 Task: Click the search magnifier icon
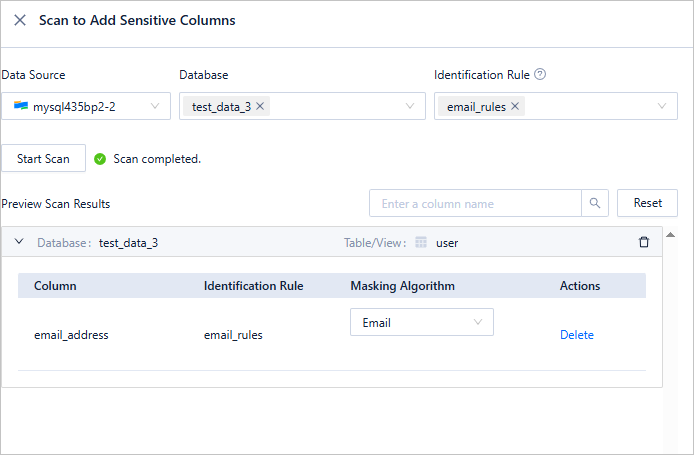pos(595,203)
